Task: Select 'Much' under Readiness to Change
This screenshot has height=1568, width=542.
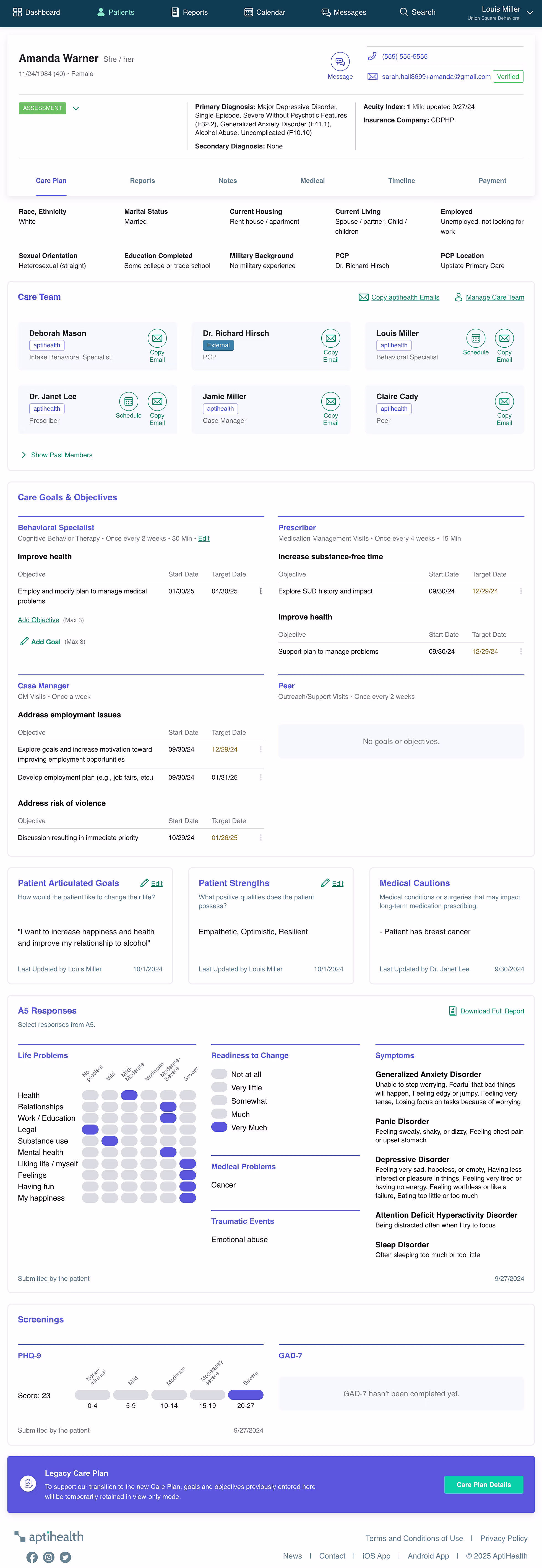Action: pos(219,1114)
